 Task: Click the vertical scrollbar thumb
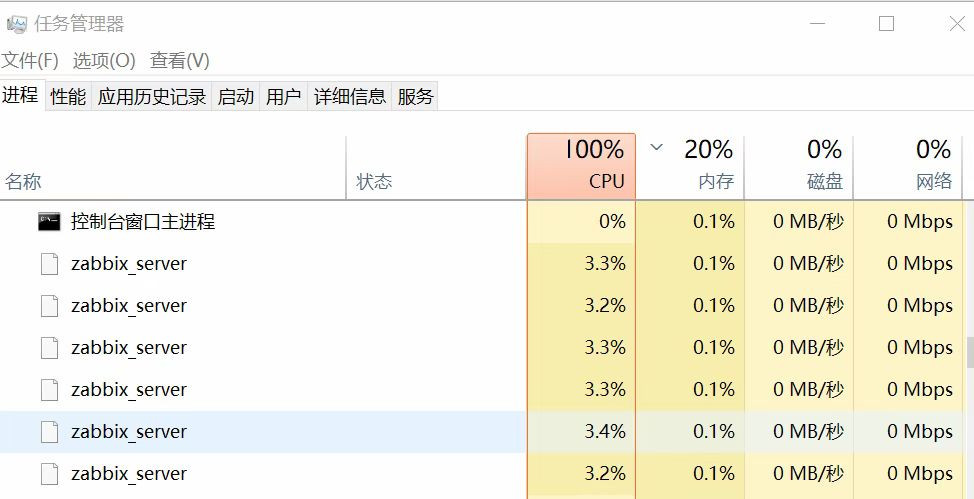968,352
